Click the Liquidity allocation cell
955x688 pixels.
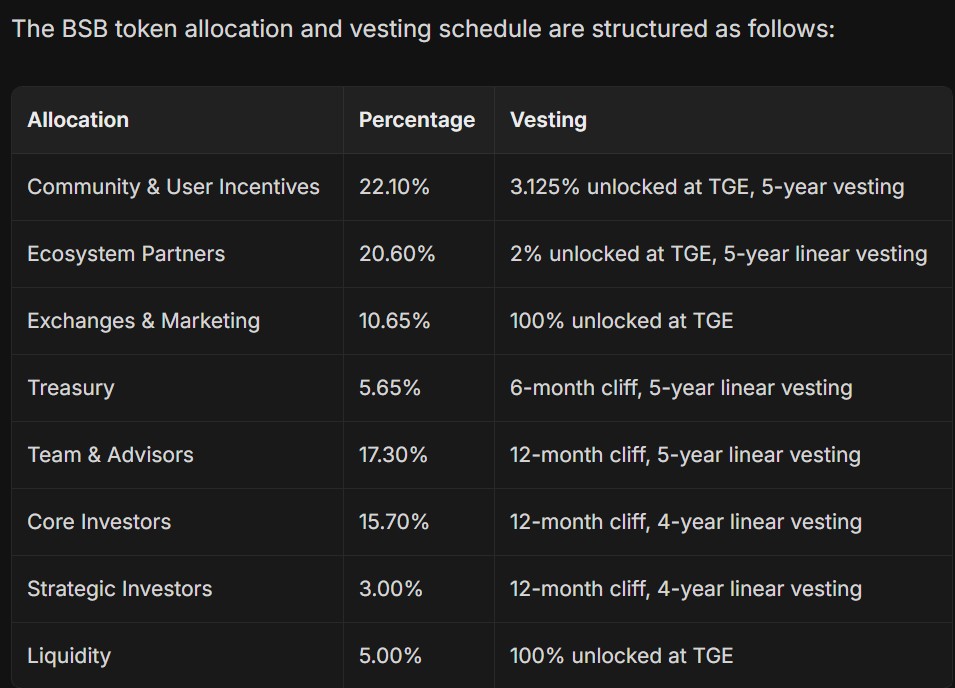(x=69, y=656)
